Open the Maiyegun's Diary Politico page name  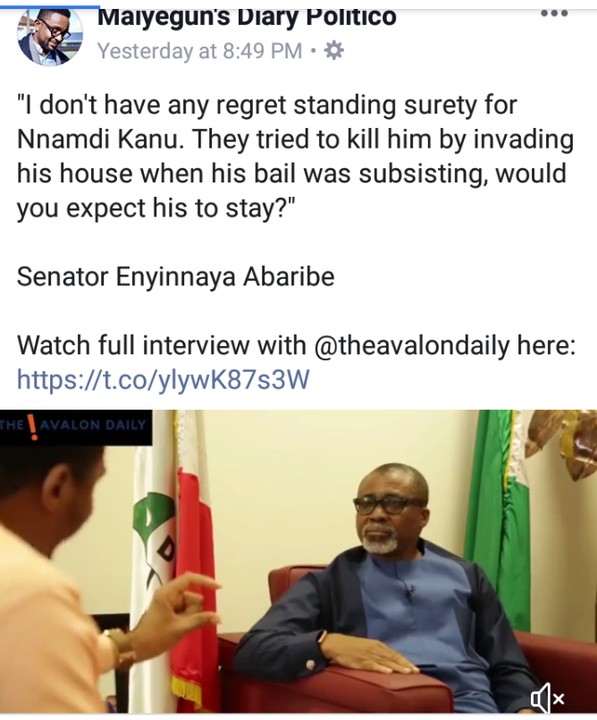coord(247,17)
